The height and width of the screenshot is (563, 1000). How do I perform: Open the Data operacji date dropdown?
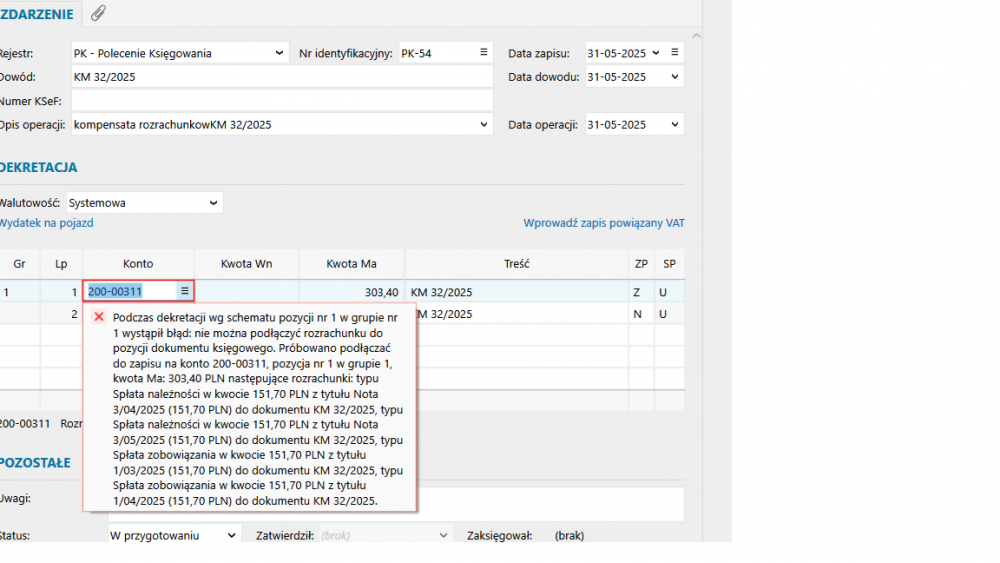click(x=675, y=125)
